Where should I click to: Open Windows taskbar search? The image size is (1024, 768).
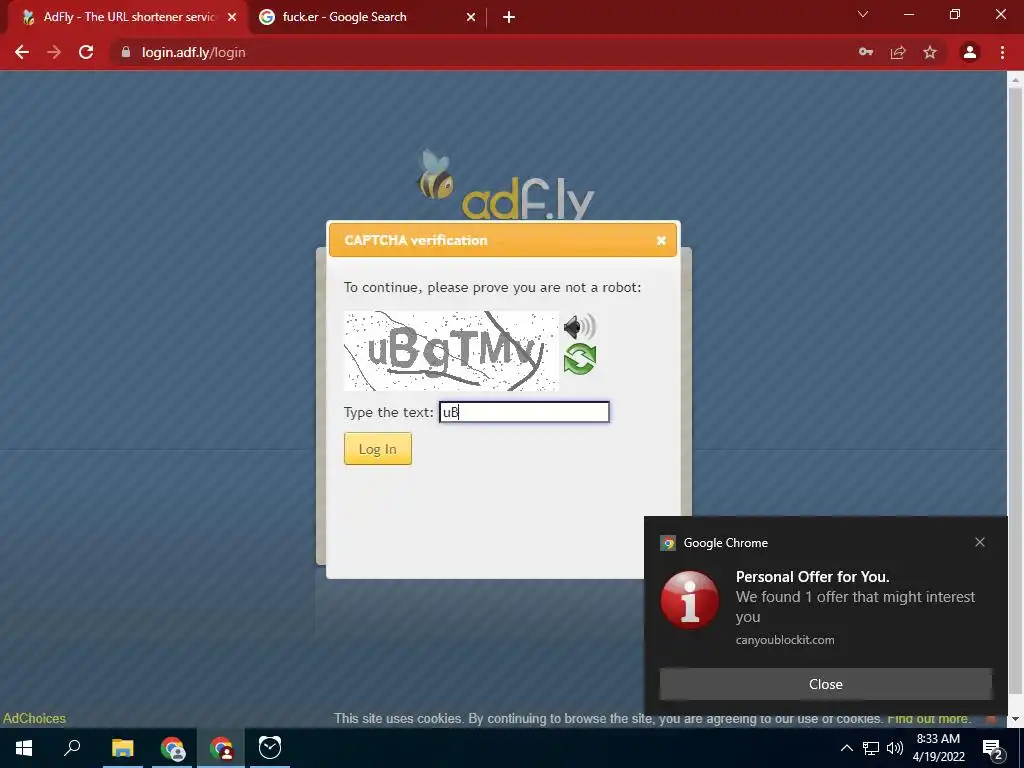(72, 748)
